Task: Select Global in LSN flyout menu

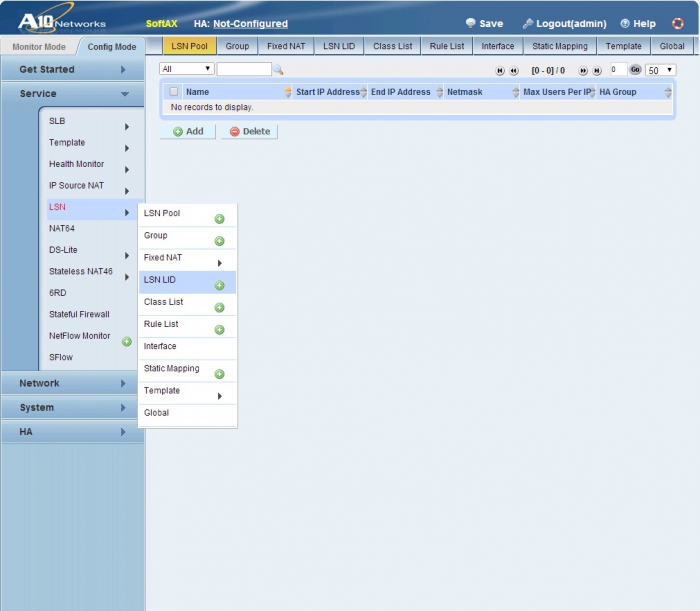Action: [188, 415]
